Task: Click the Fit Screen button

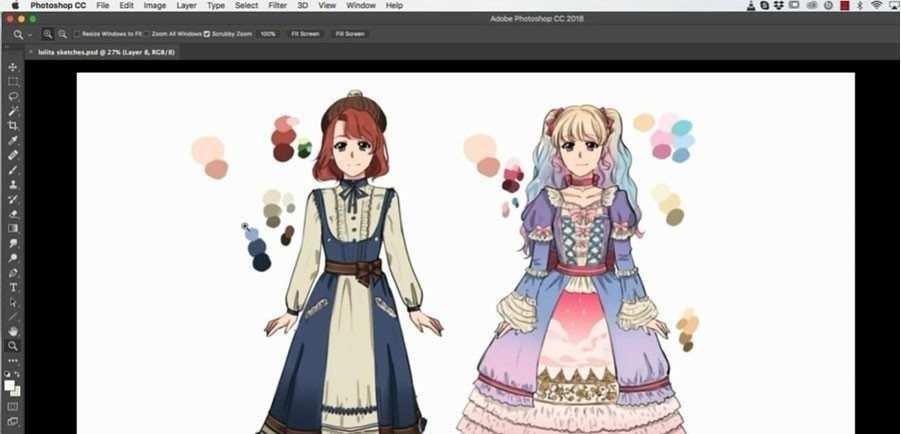Action: click(305, 34)
